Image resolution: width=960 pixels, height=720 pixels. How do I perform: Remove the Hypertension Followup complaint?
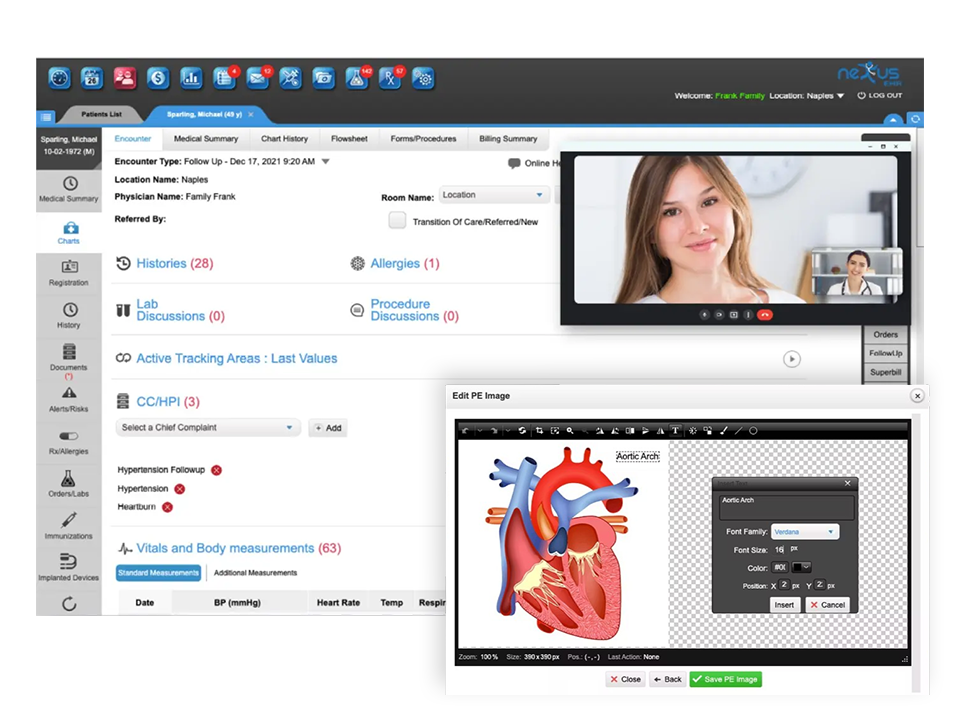(216, 470)
